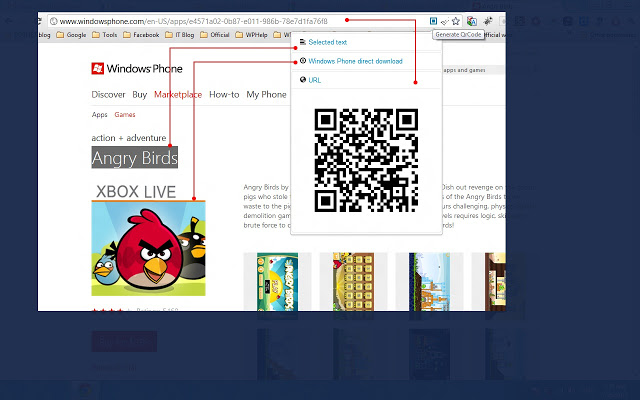Click the 'action + adventure' category link
640x400 pixels.
coord(129,138)
